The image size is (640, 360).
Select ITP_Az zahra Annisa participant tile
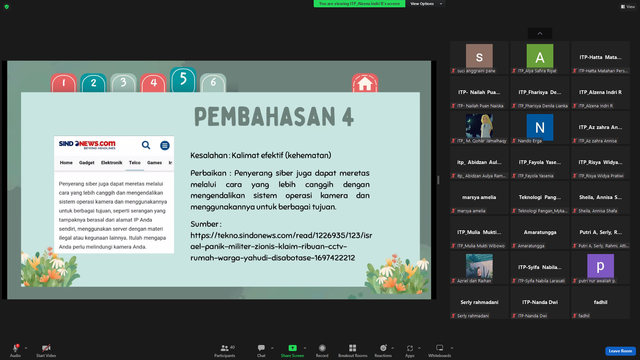coord(600,128)
